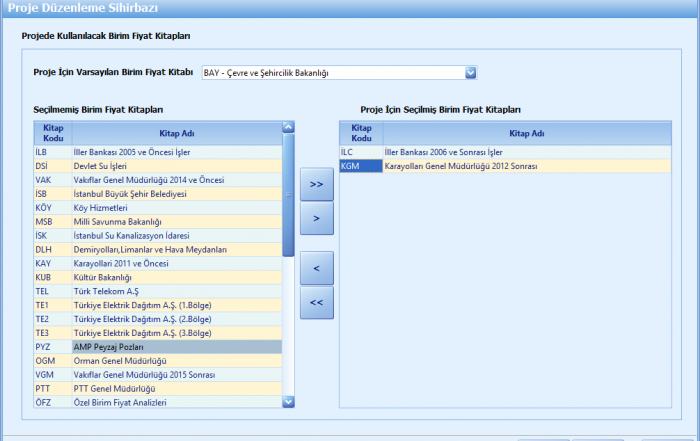Select Karayolları Genel Müdürlüğü 2012 Sonrası row
700x441 pixels.
coord(526,166)
